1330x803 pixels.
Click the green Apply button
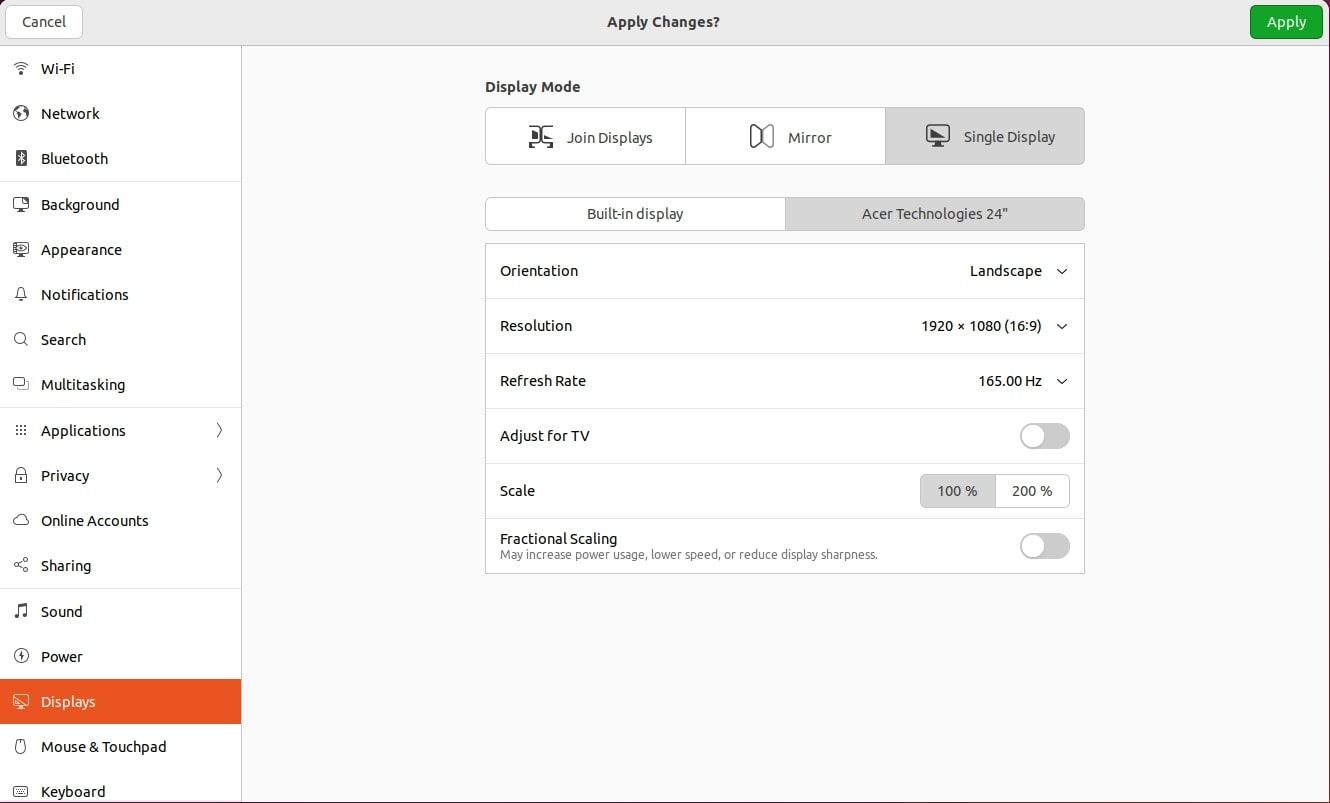[x=1286, y=22]
